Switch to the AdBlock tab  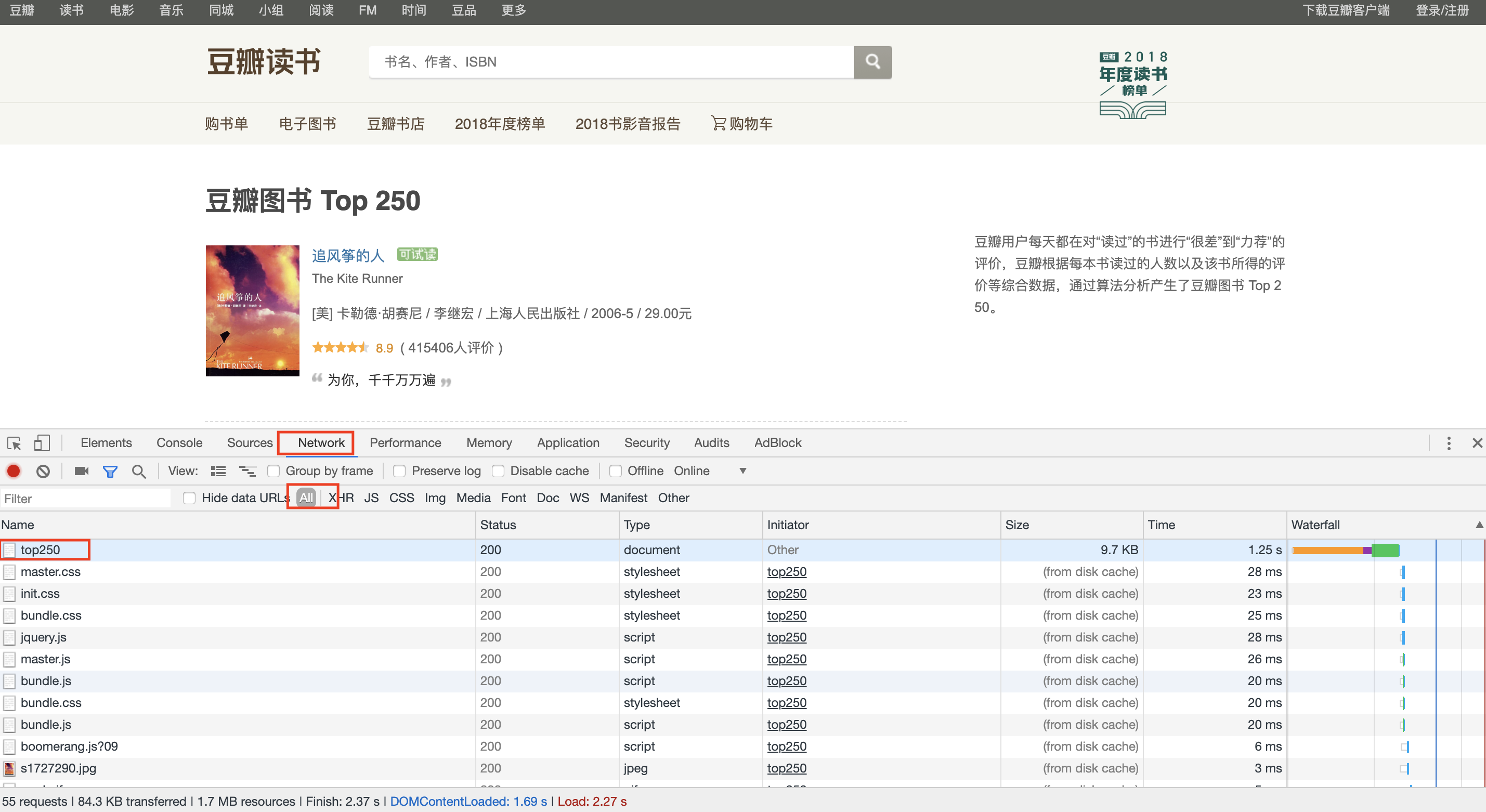(778, 443)
